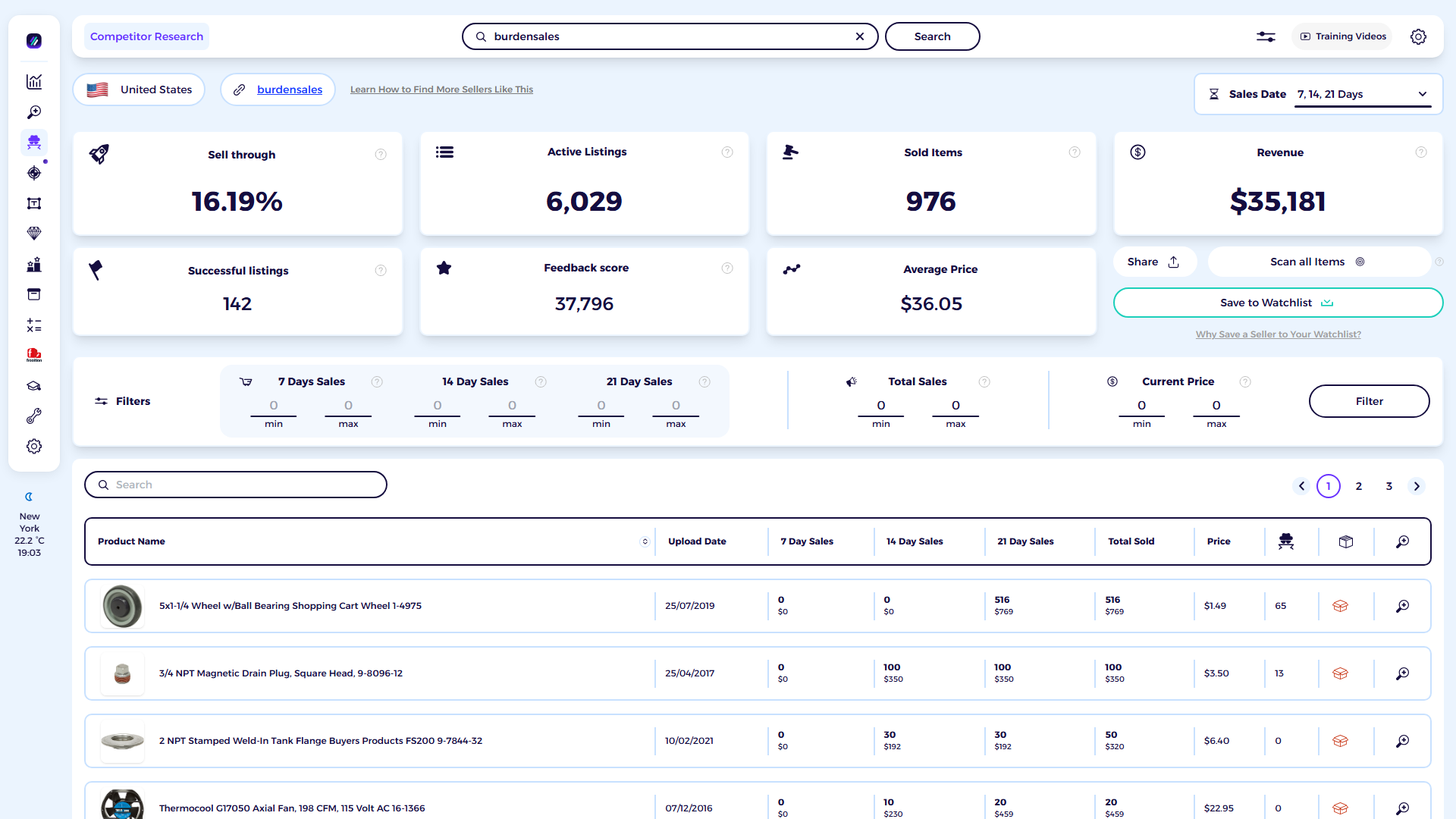Open the burdensales seller link
Screen dimensions: 1456x819
(290, 89)
